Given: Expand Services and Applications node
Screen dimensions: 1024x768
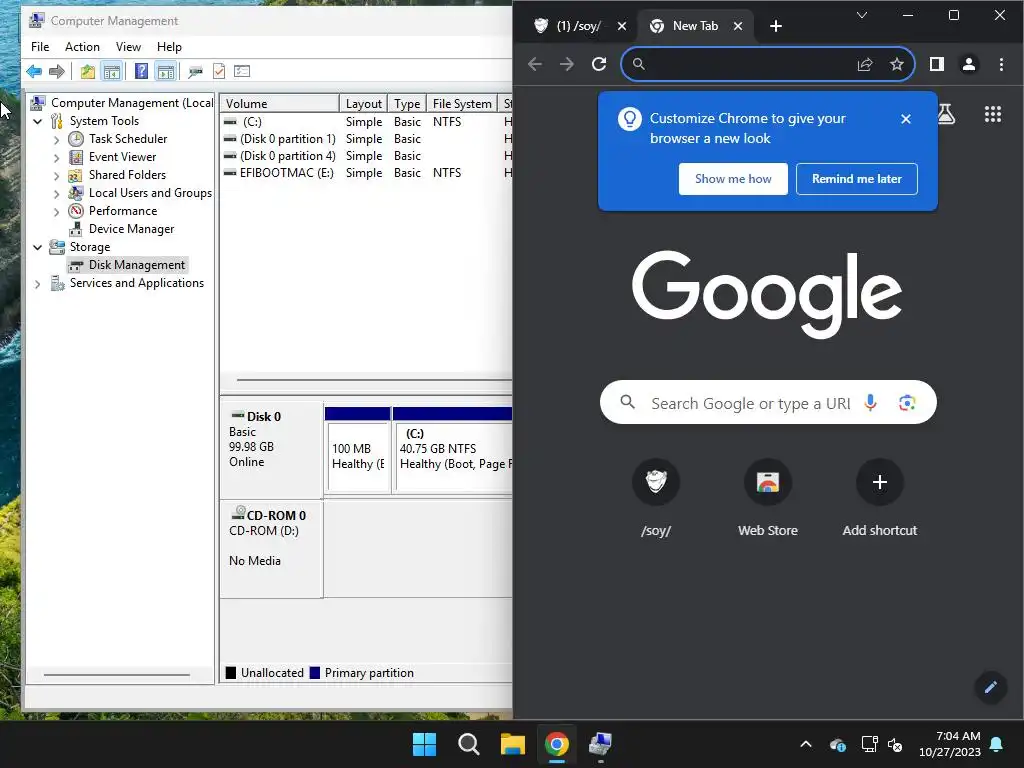Looking at the screenshot, I should click(38, 284).
